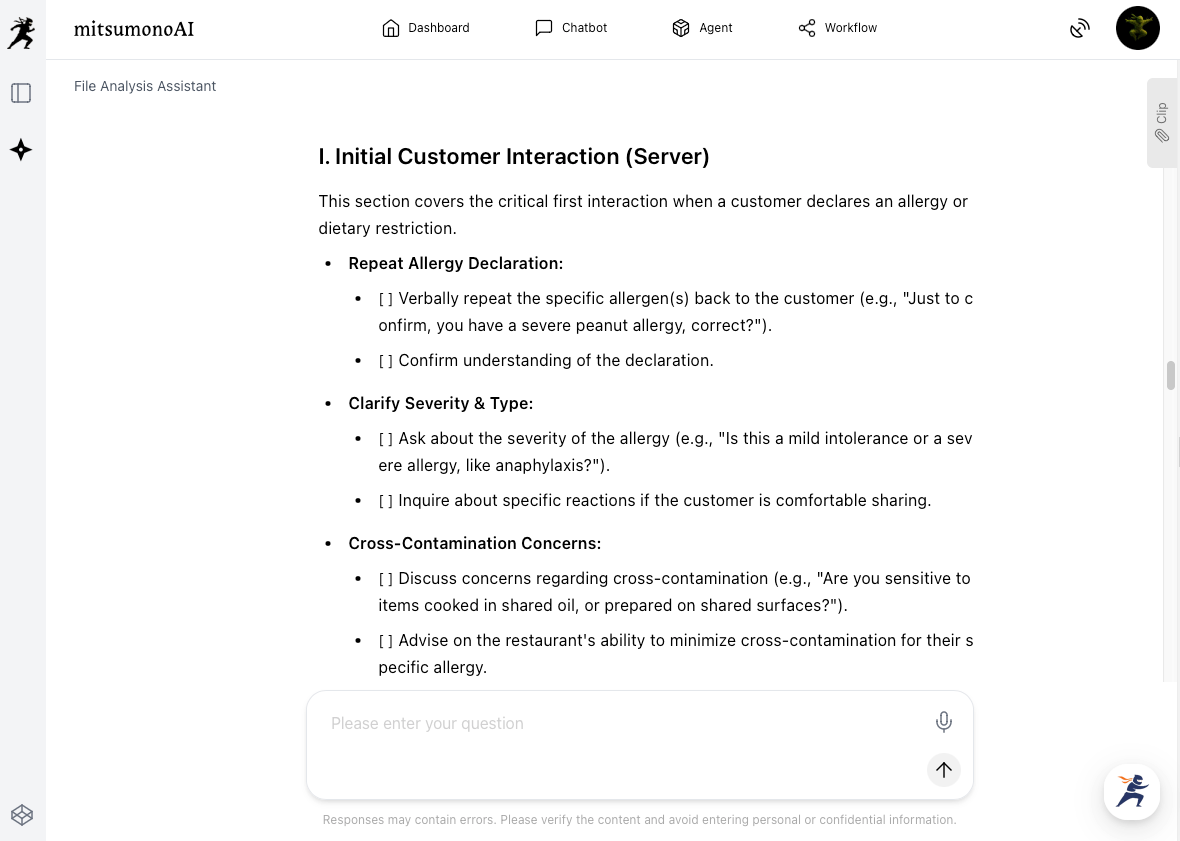Open the floating ninja assistant button

click(1131, 792)
